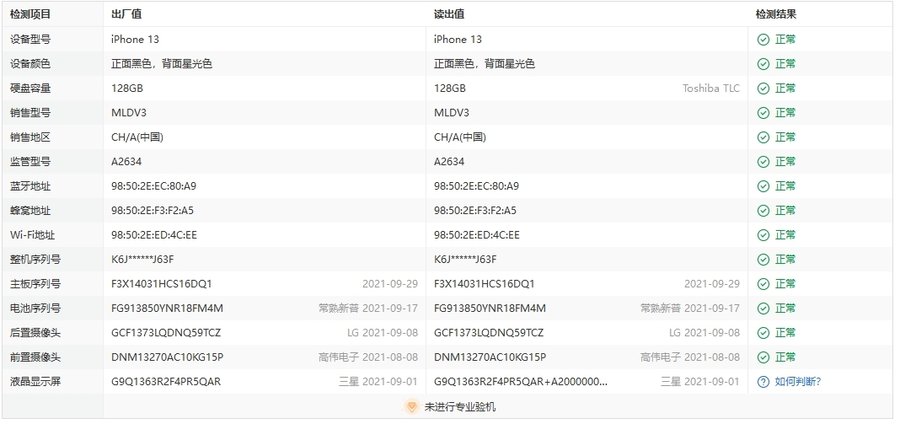Click the read value CH/A(中国)
Image resolution: width=900 pixels, height=424 pixels.
point(460,137)
